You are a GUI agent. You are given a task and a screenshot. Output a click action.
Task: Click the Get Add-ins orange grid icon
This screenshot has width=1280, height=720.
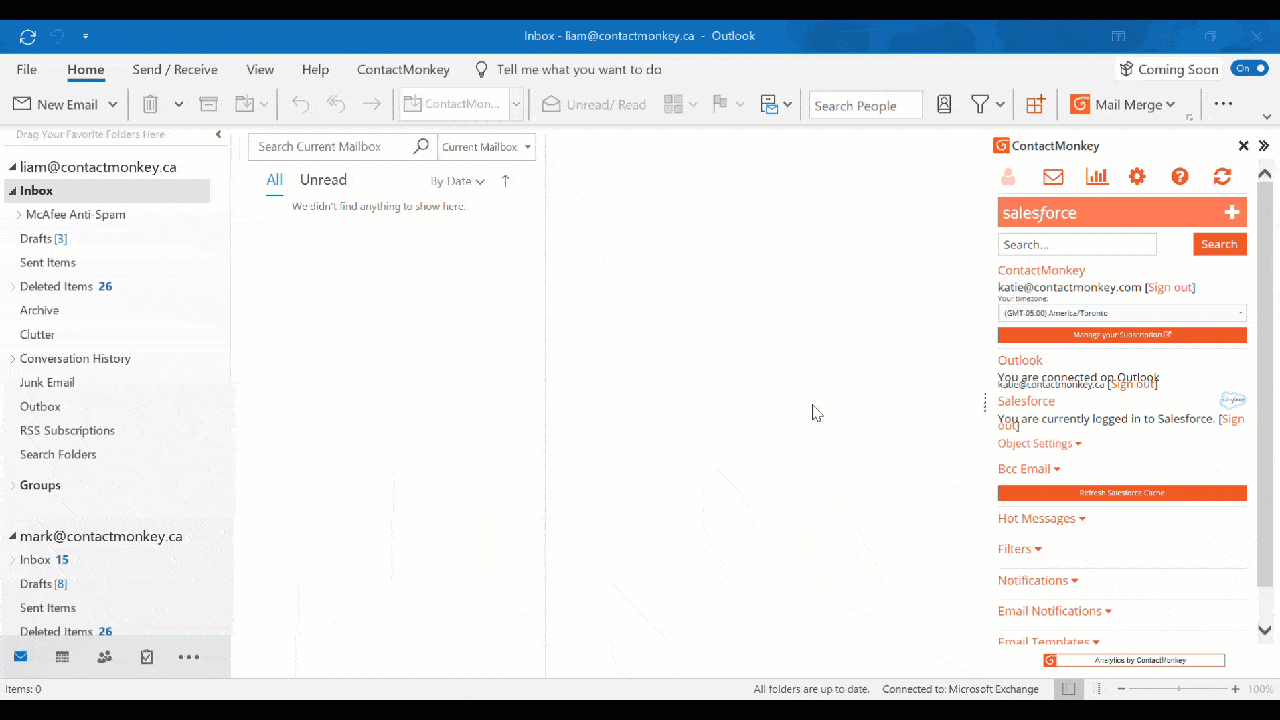1035,104
